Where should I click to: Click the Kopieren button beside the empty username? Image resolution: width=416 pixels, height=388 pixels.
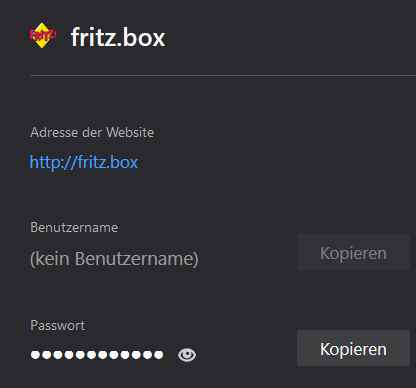pyautogui.click(x=353, y=252)
